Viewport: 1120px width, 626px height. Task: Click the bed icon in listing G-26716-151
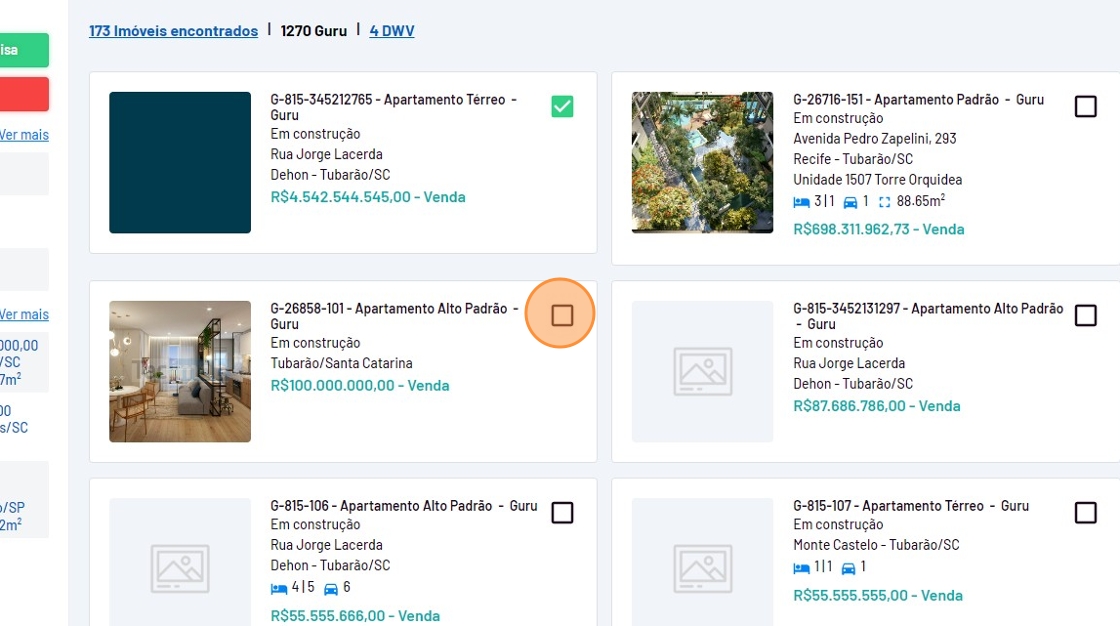[801, 202]
